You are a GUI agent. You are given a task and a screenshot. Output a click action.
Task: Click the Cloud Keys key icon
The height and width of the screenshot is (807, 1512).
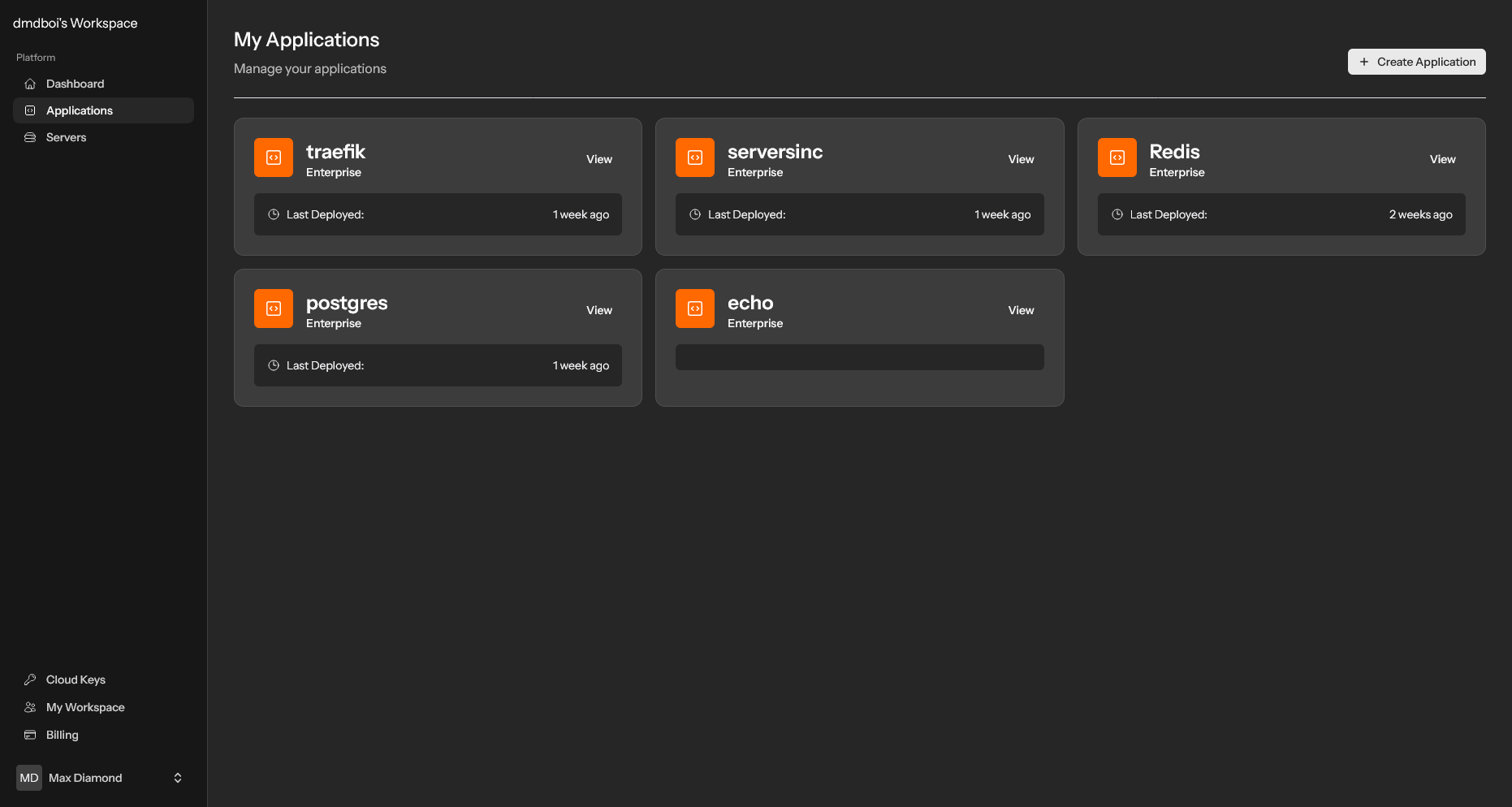coord(30,680)
